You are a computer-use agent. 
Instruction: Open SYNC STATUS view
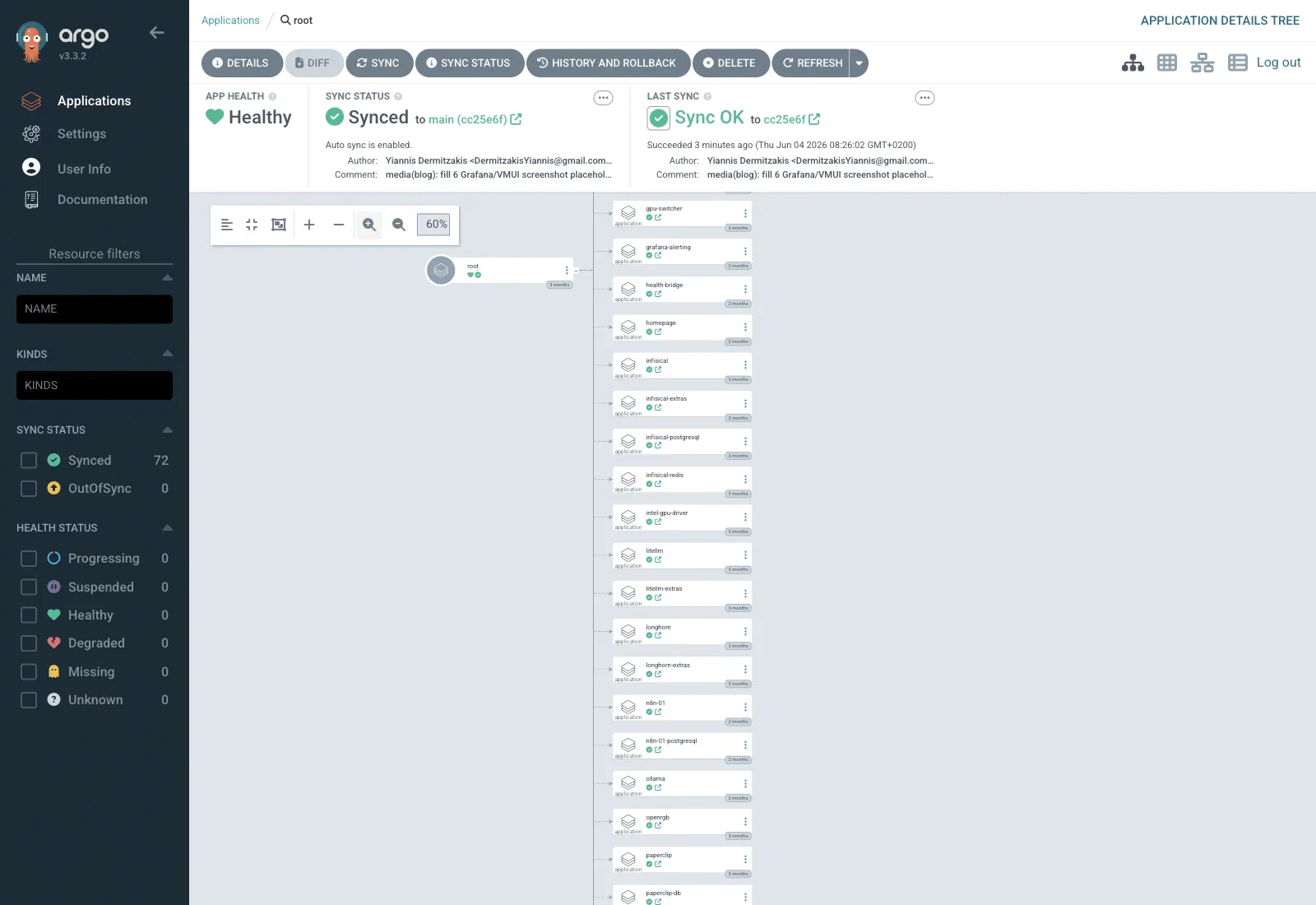[x=469, y=63]
